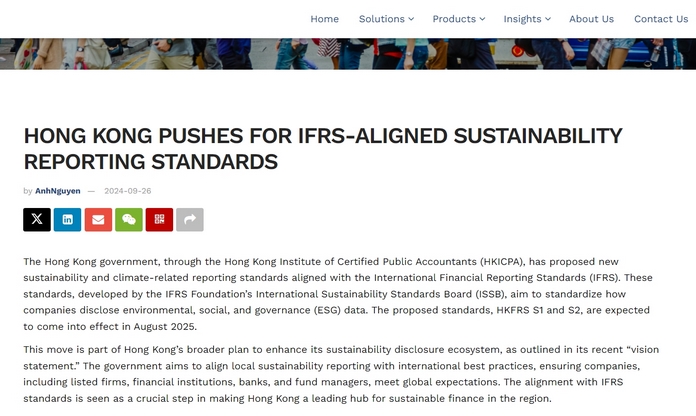Screen dimensions: 696x416
Task: Click the article headline about IFRS-aligned standards
Action: [322, 148]
